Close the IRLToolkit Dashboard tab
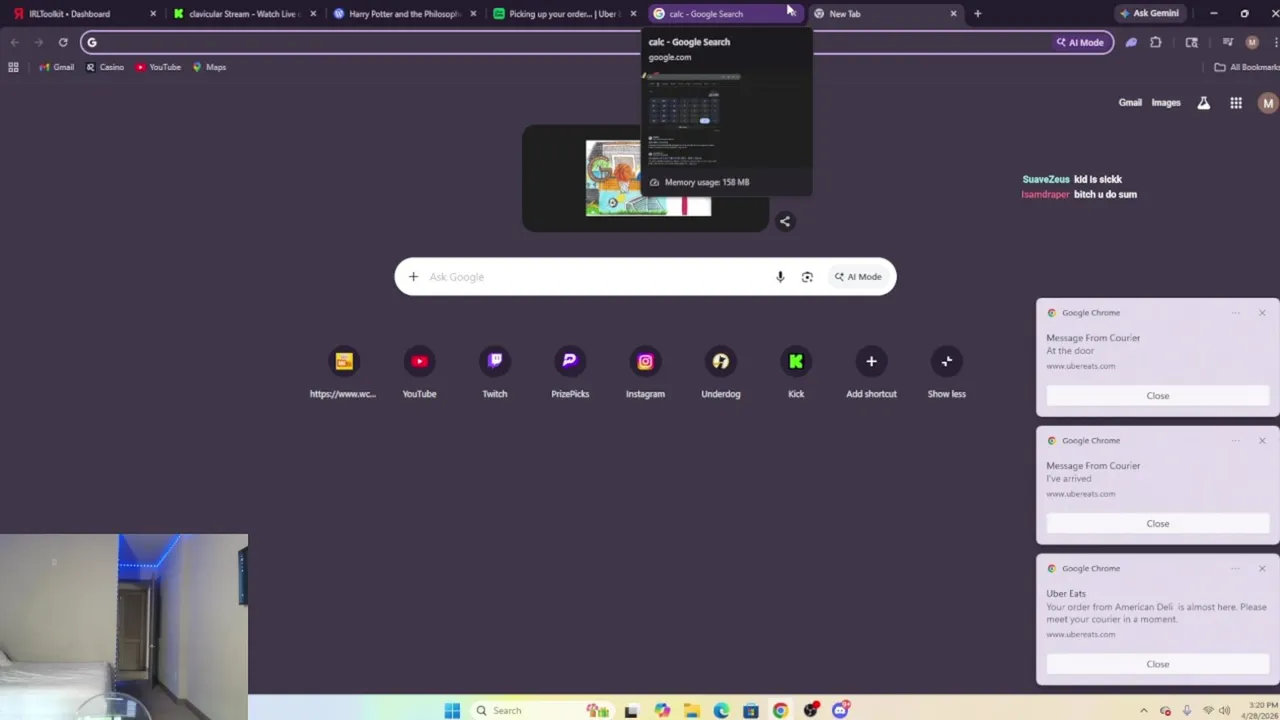Viewport: 1280px width, 720px height. (x=153, y=14)
